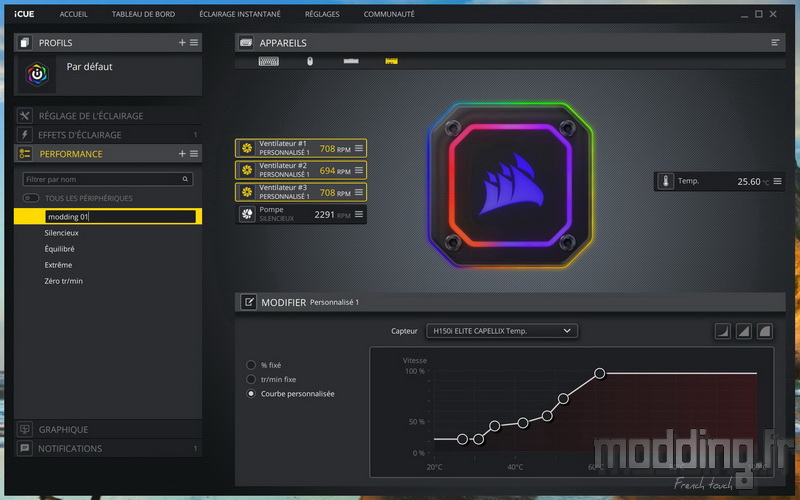Toggle Tous les périphériques switch
Screen dimensions: 800x500
point(31,198)
